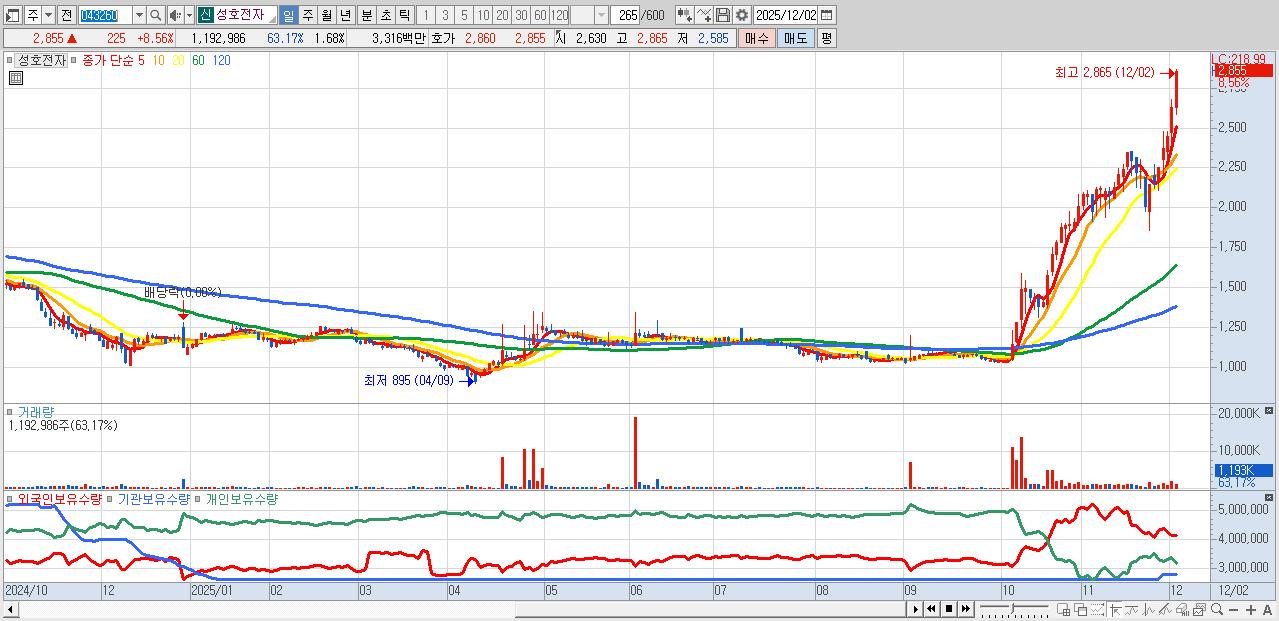Image resolution: width=1279 pixels, height=621 pixels.
Task: Select interval 5 button
Action: [x=465, y=15]
